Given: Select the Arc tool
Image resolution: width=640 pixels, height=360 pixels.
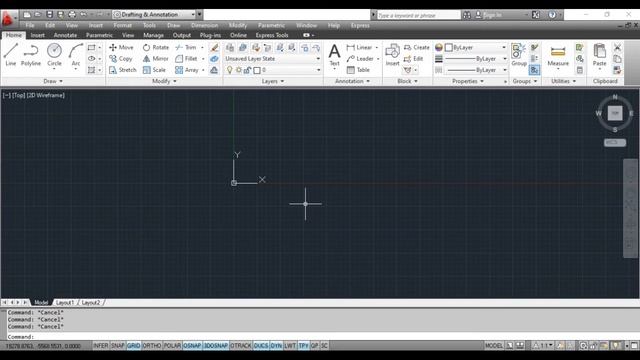Looking at the screenshot, I should (x=76, y=55).
